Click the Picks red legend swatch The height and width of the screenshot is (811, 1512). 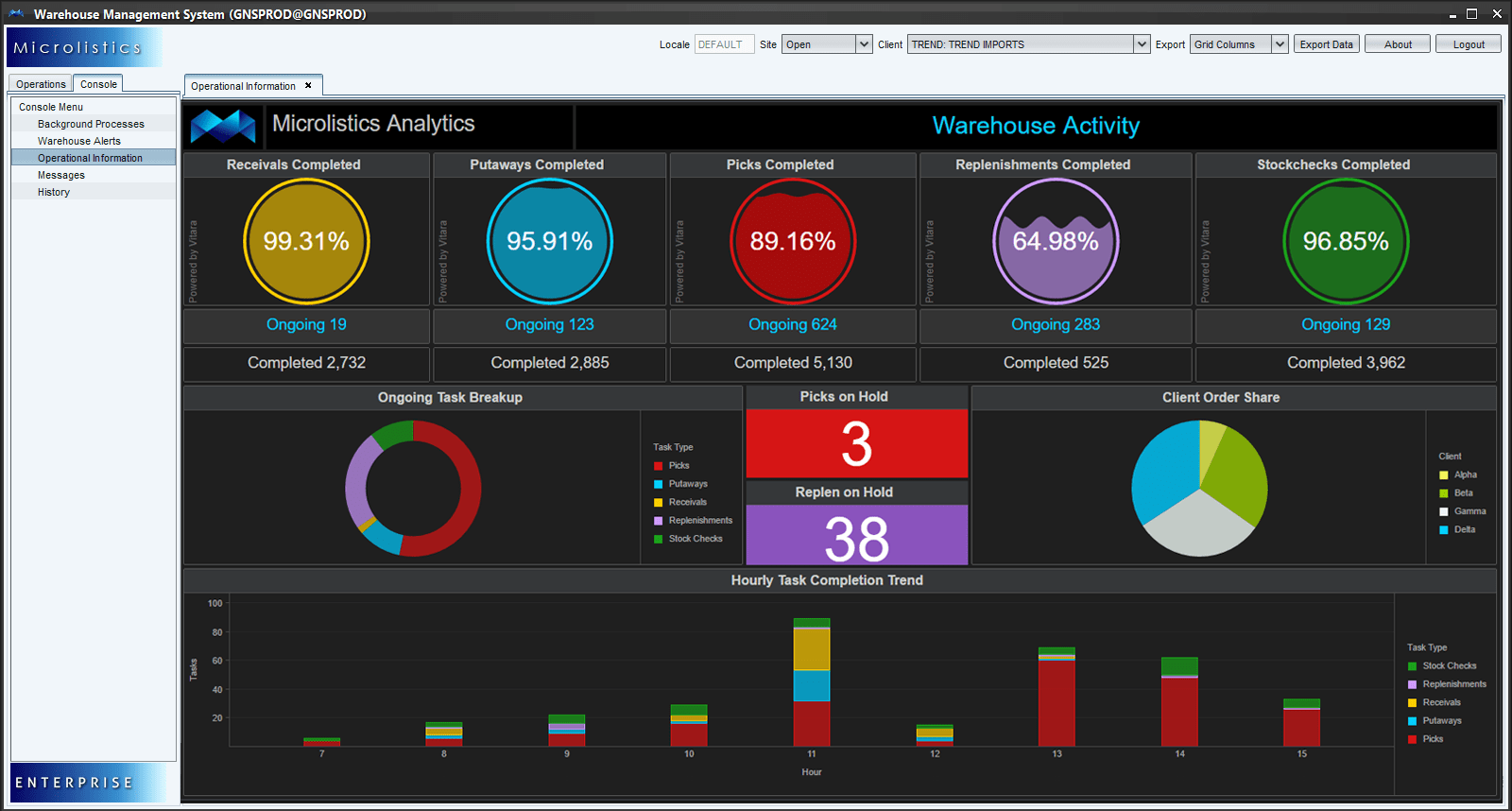point(659,466)
